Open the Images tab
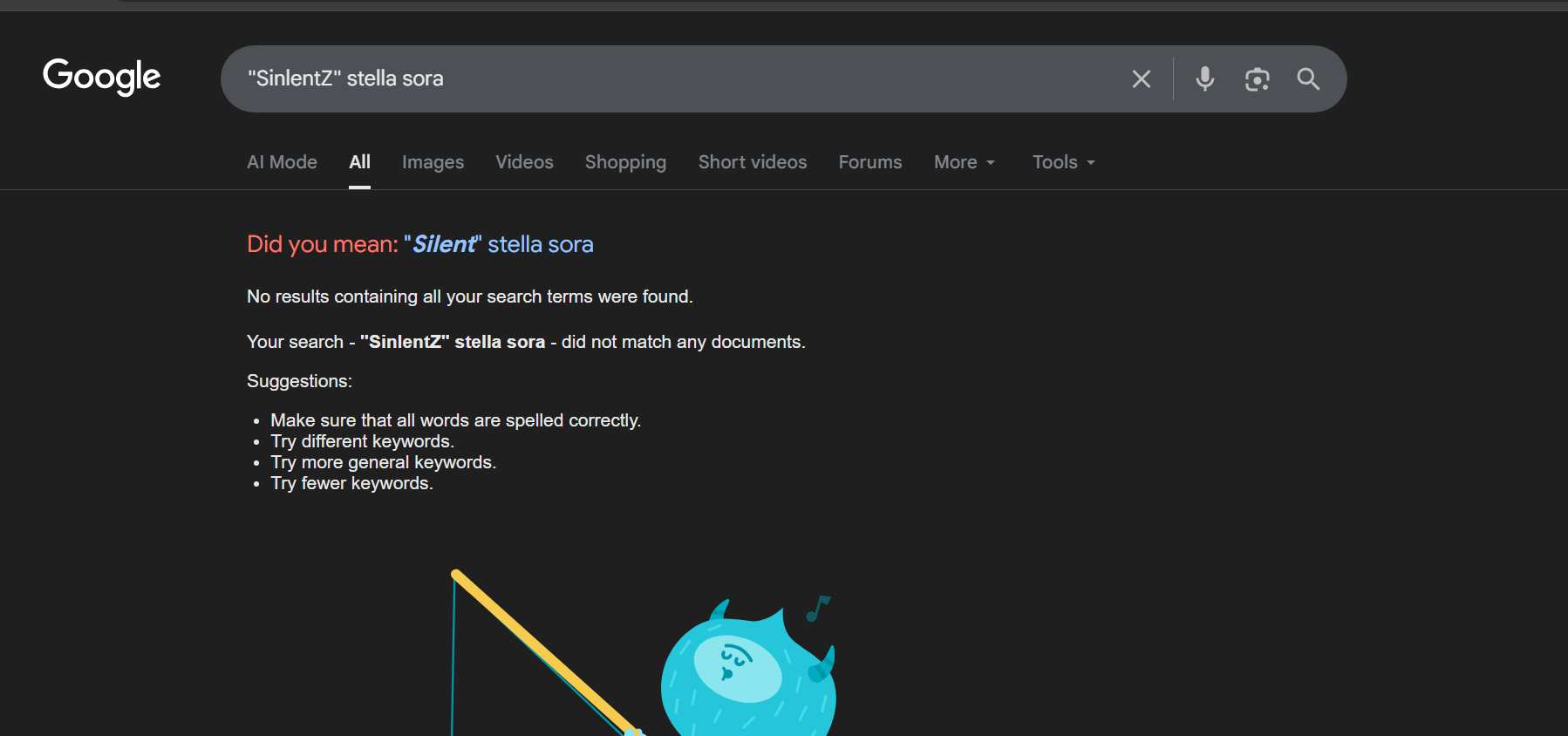 (x=433, y=162)
